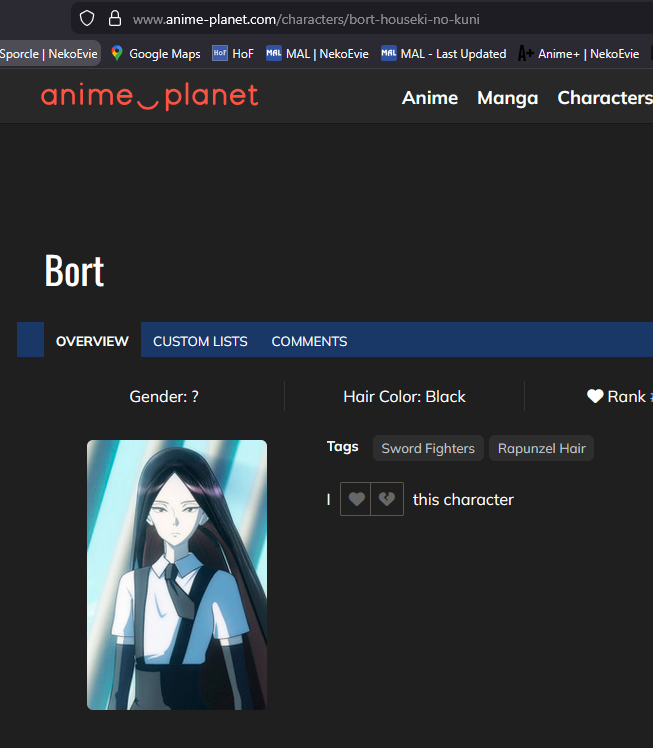This screenshot has width=653, height=748.
Task: Switch to the Comments tab
Action: tap(309, 341)
